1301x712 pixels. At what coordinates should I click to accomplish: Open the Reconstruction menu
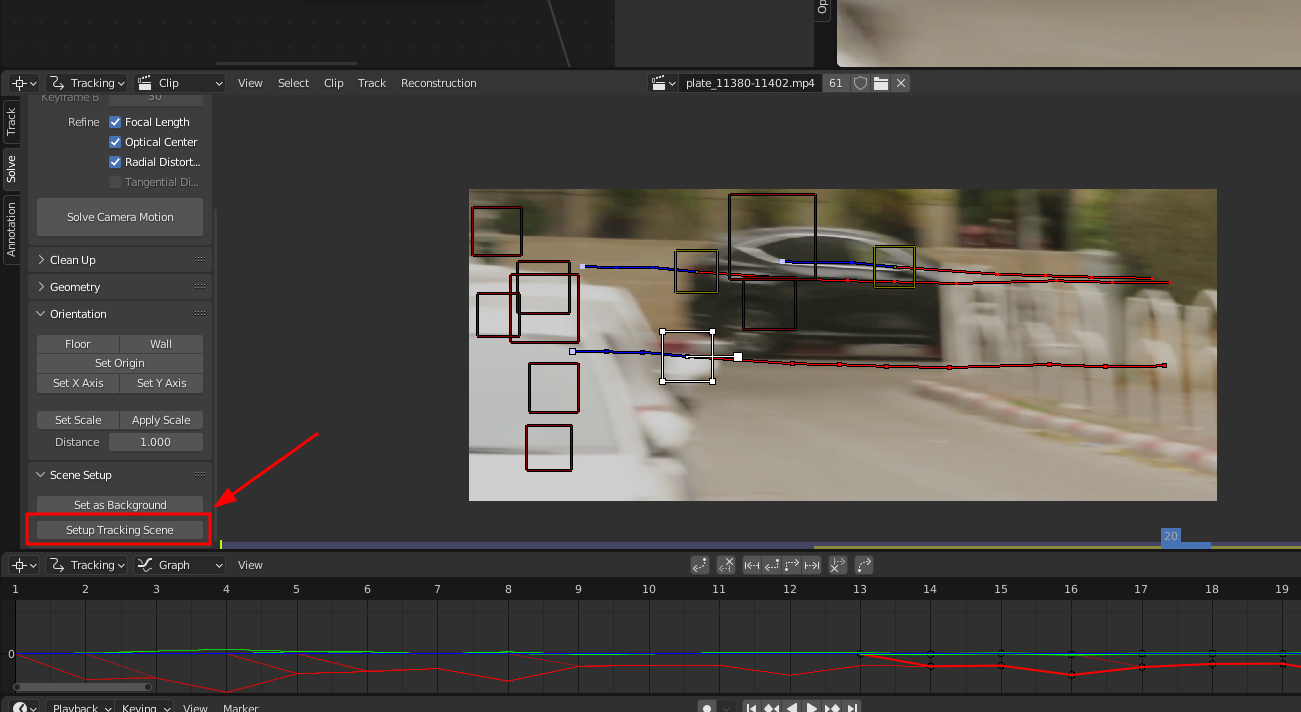click(438, 83)
